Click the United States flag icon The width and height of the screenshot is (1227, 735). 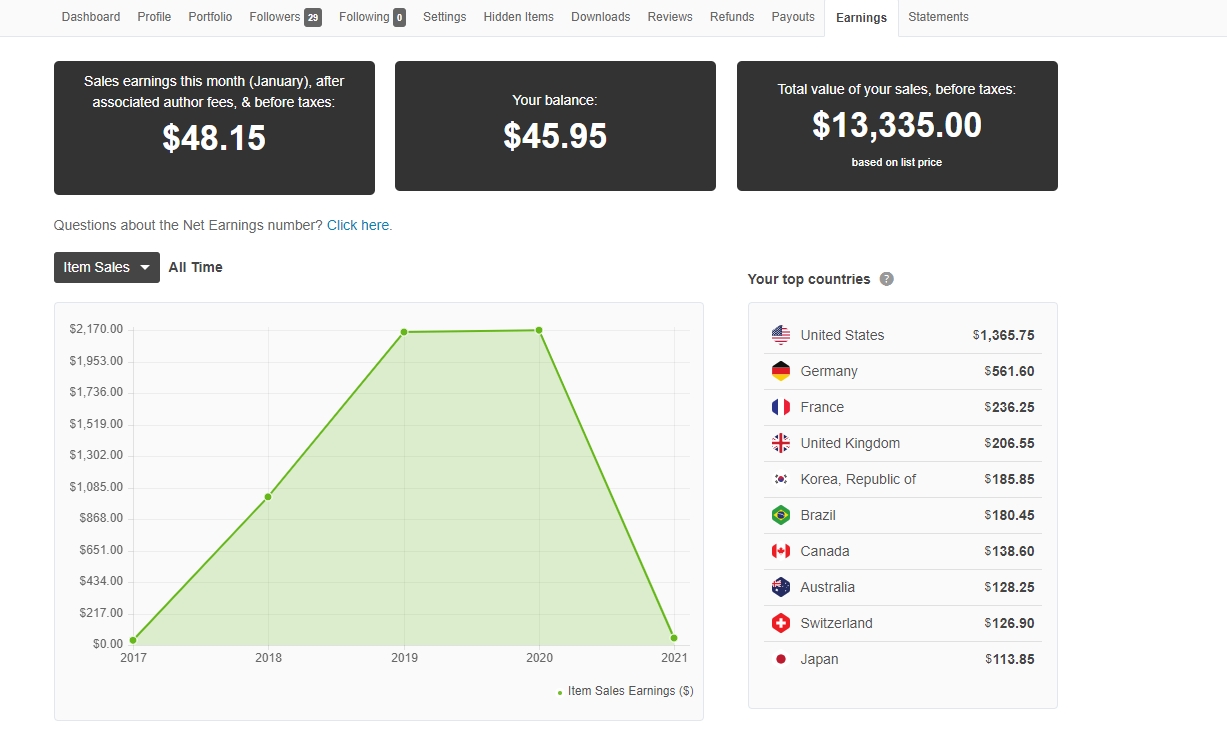coord(781,335)
